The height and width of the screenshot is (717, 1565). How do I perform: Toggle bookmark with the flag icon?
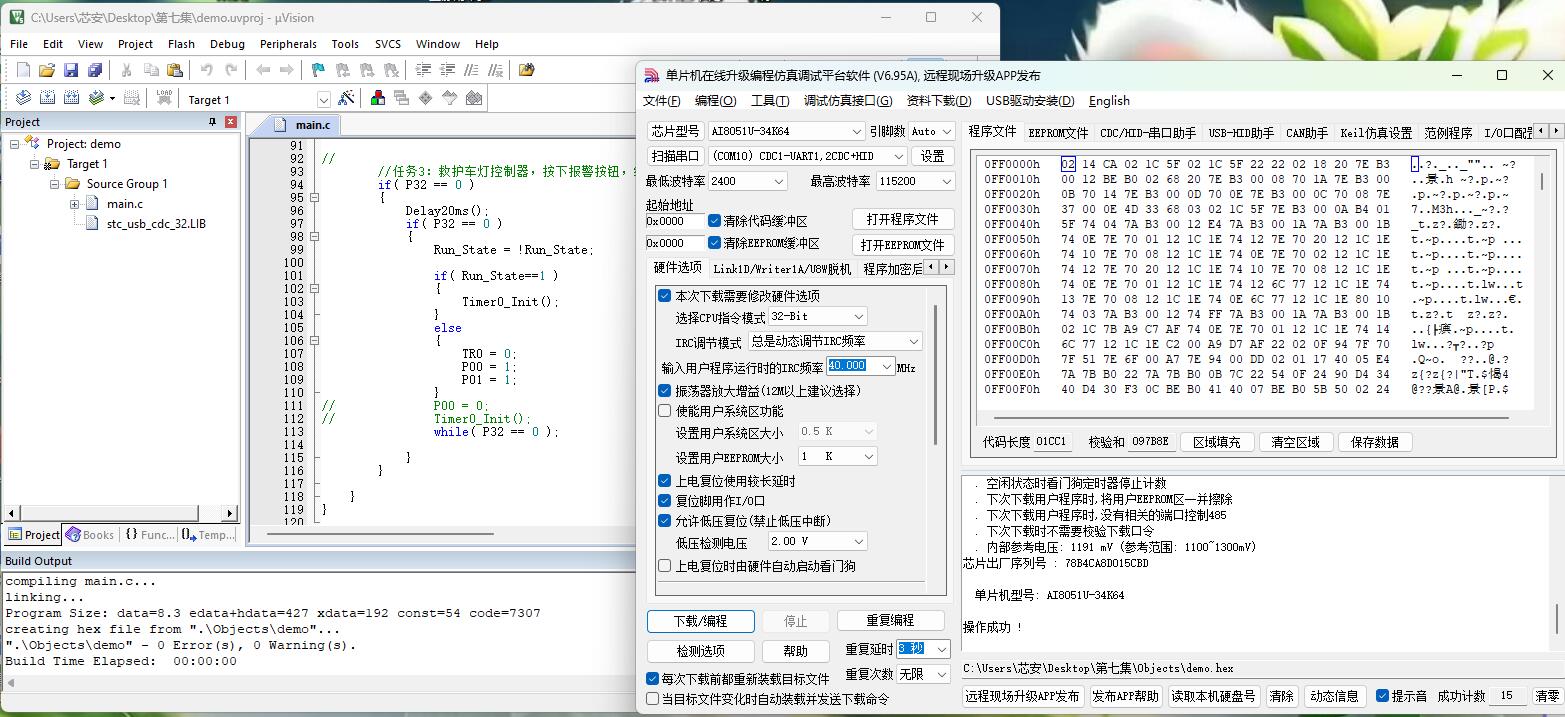(x=318, y=70)
